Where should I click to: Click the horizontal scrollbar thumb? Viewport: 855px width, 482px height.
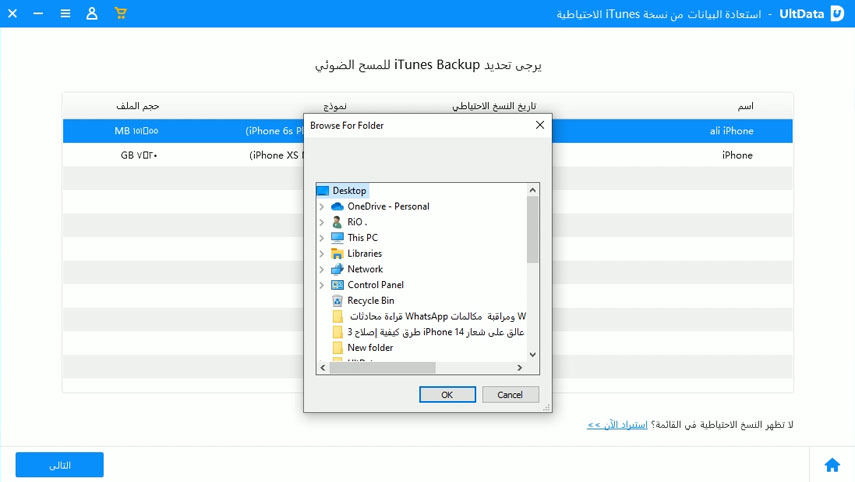coord(382,368)
